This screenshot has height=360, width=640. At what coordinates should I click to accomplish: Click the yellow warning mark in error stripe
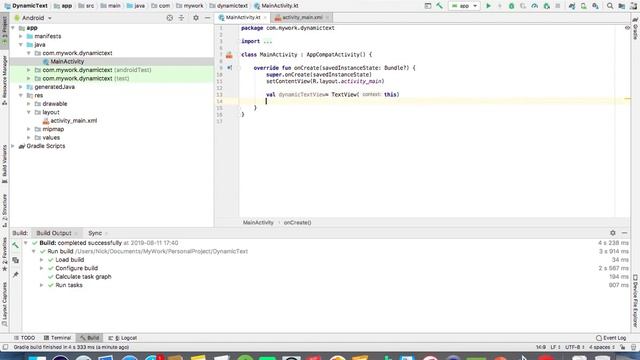tap(627, 98)
